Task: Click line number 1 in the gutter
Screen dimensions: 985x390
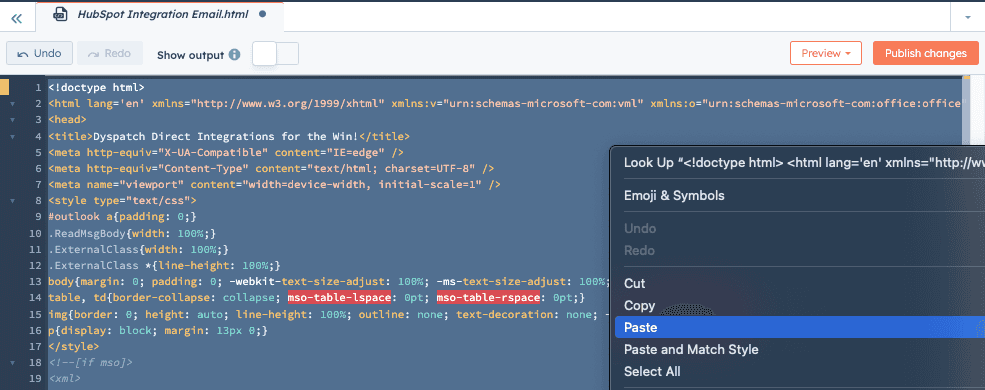Action: [x=38, y=87]
